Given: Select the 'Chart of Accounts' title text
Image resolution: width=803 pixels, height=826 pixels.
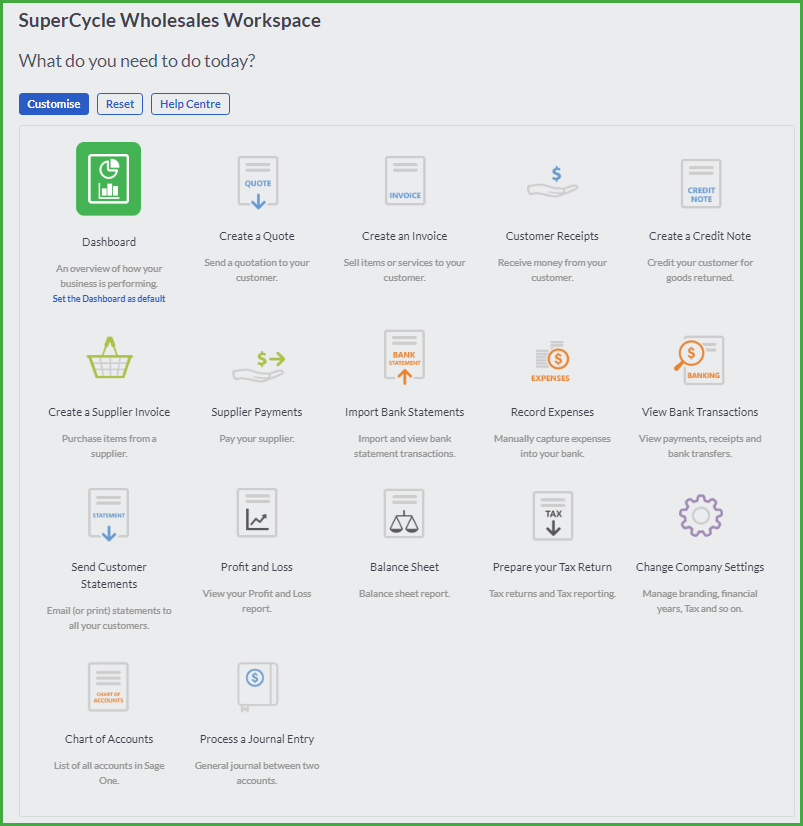Looking at the screenshot, I should [109, 739].
